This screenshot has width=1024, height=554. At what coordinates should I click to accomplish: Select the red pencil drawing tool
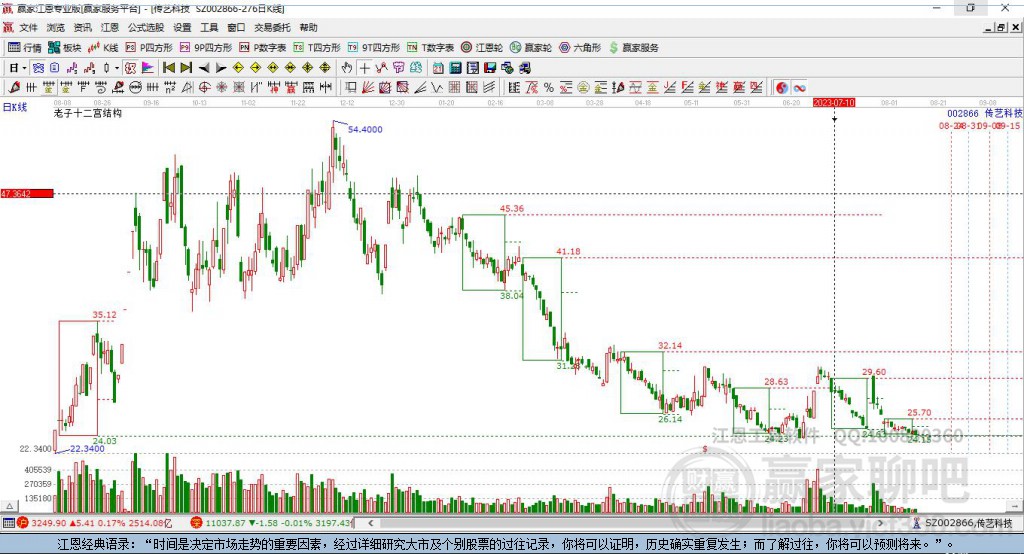pos(14,88)
